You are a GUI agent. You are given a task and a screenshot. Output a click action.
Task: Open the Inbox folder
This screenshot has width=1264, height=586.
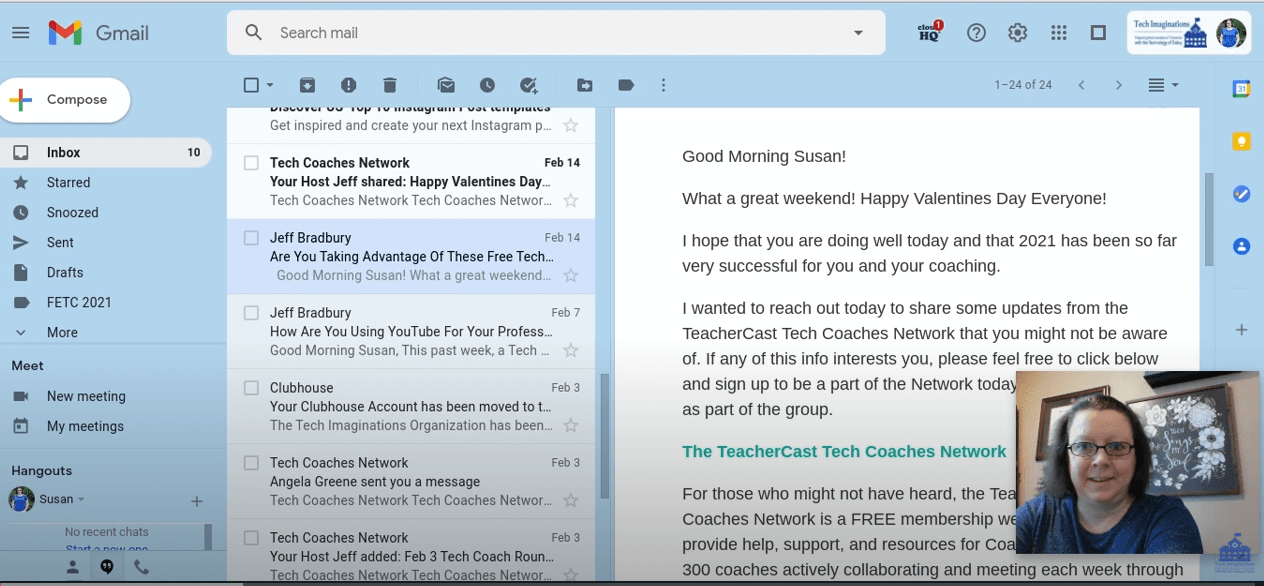[x=105, y=152]
